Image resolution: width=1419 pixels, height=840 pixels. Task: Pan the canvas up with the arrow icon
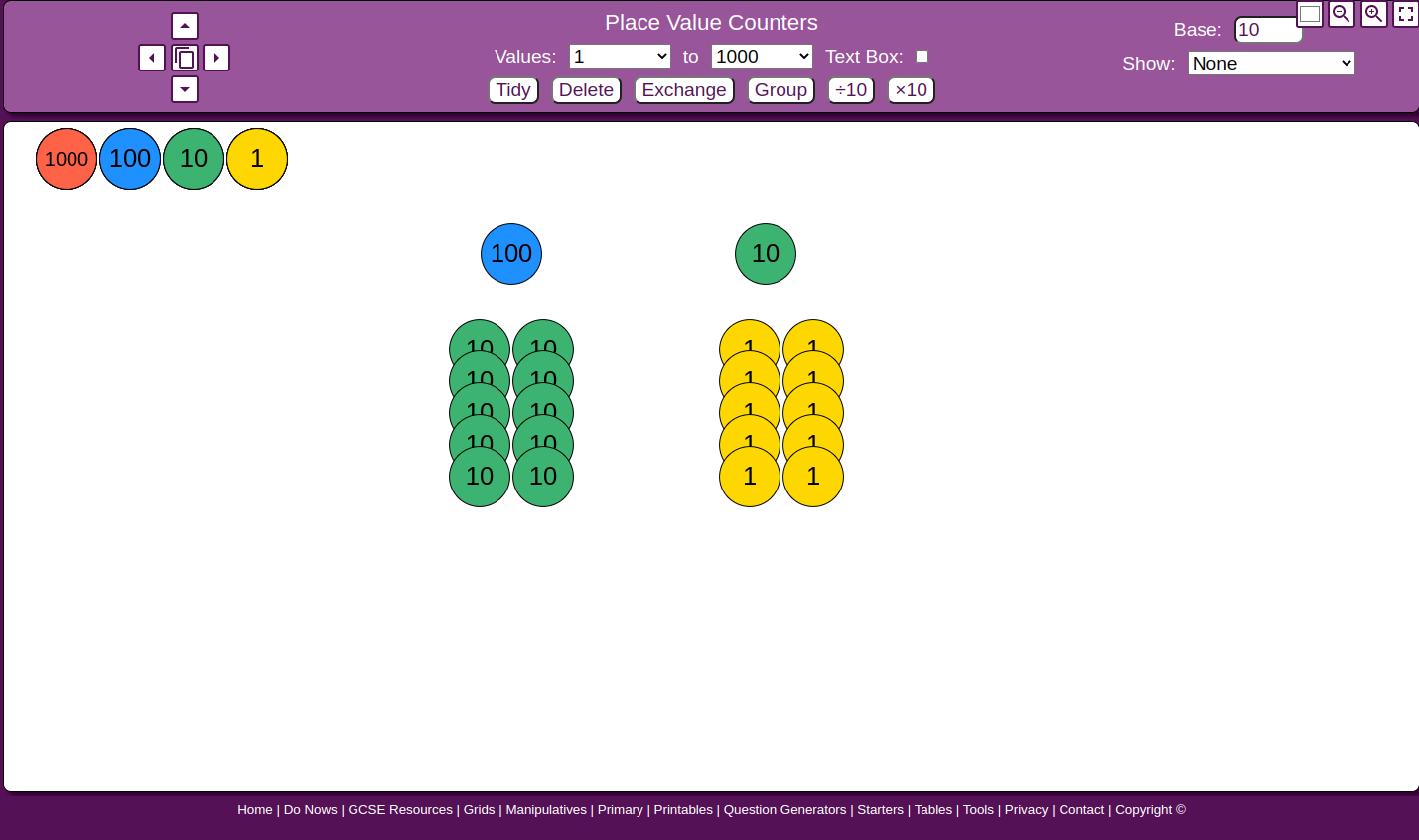coord(184,25)
